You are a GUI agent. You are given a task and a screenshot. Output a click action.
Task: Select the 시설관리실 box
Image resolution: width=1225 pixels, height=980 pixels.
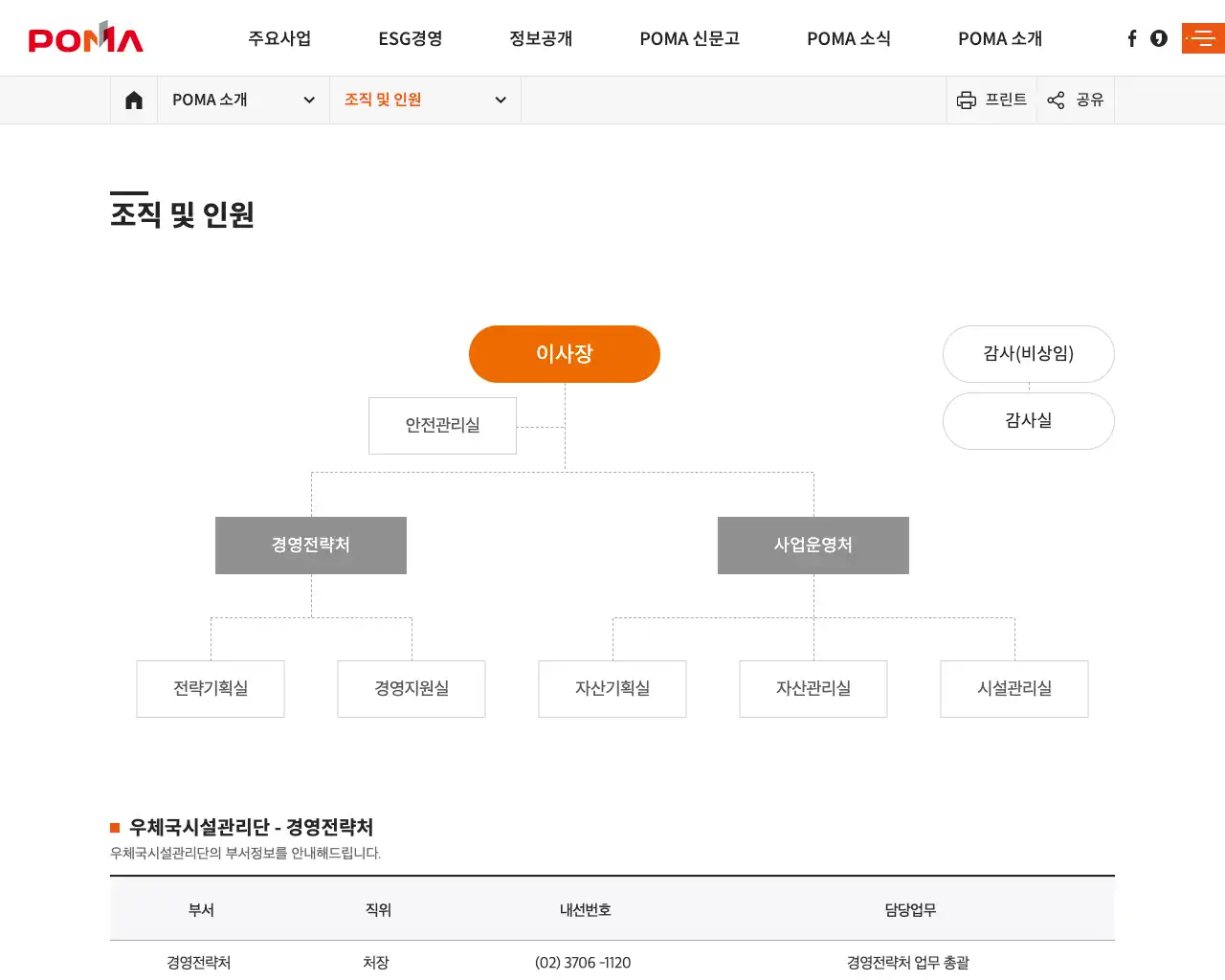[1014, 689]
